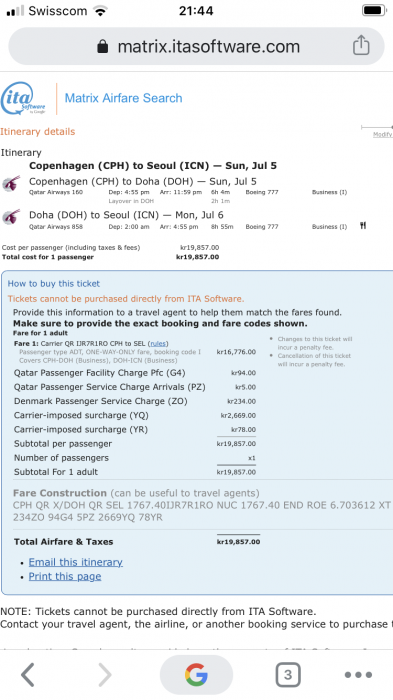Viewport: 393px width, 700px height.
Task: Click the progress slider above Modify
Action: click(x=377, y=127)
